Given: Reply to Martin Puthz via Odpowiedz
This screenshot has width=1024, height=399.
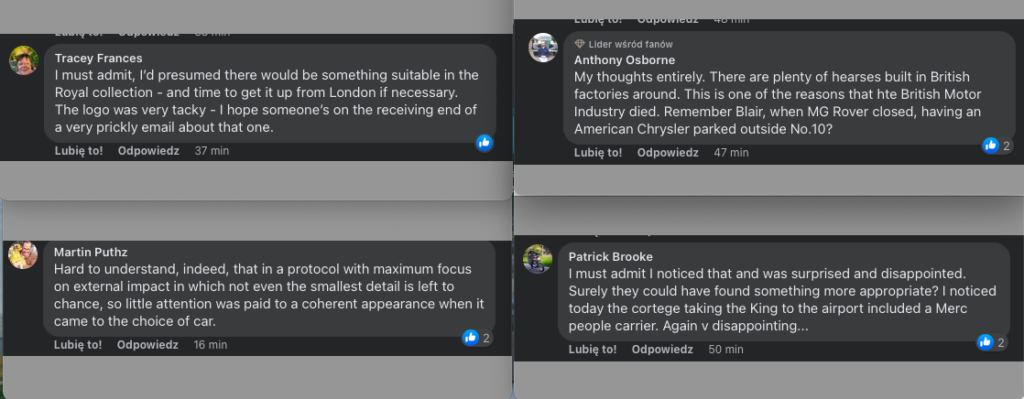Looking at the screenshot, I should coord(148,345).
